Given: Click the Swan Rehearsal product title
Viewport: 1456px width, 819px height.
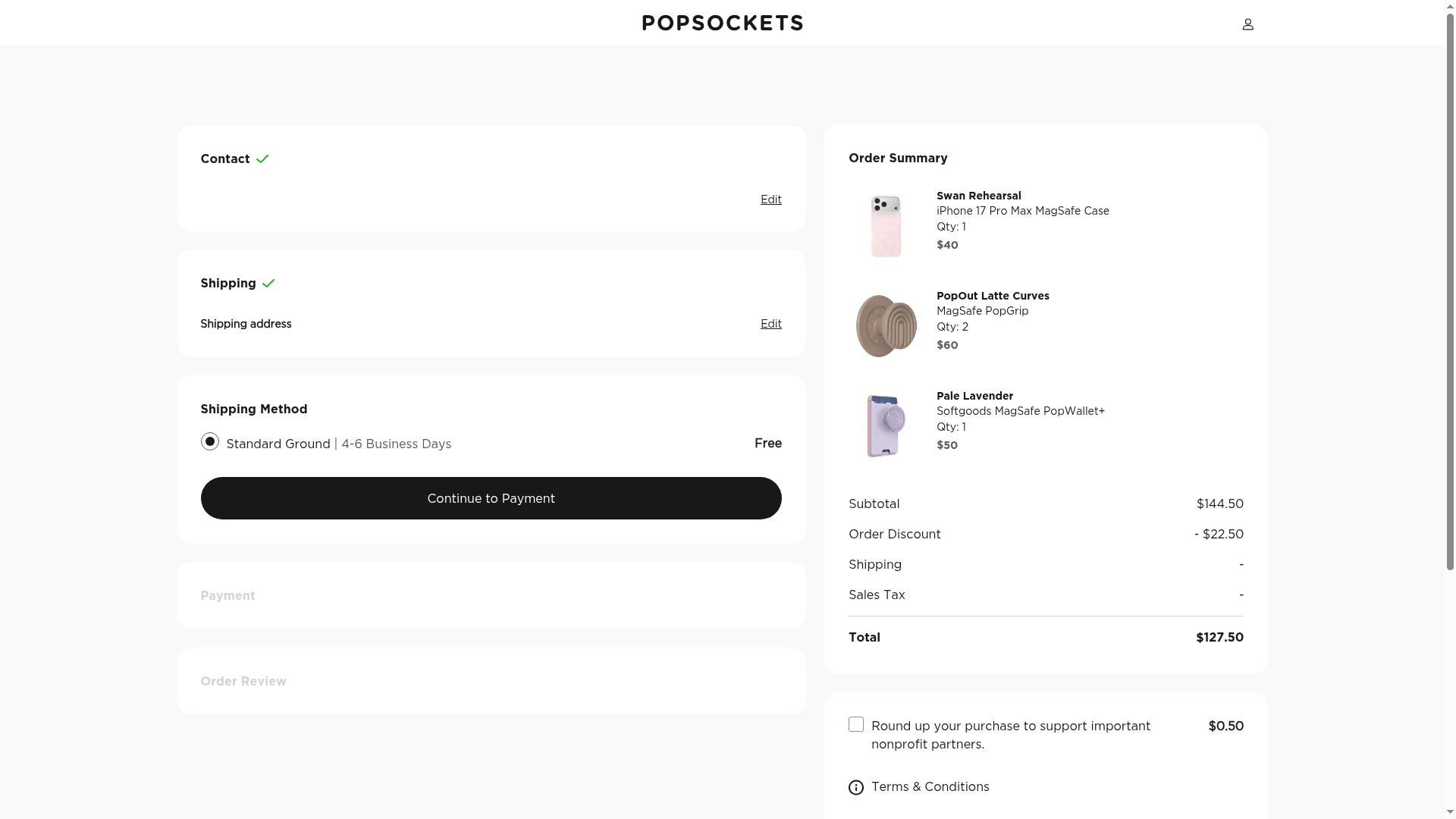Looking at the screenshot, I should 978,196.
